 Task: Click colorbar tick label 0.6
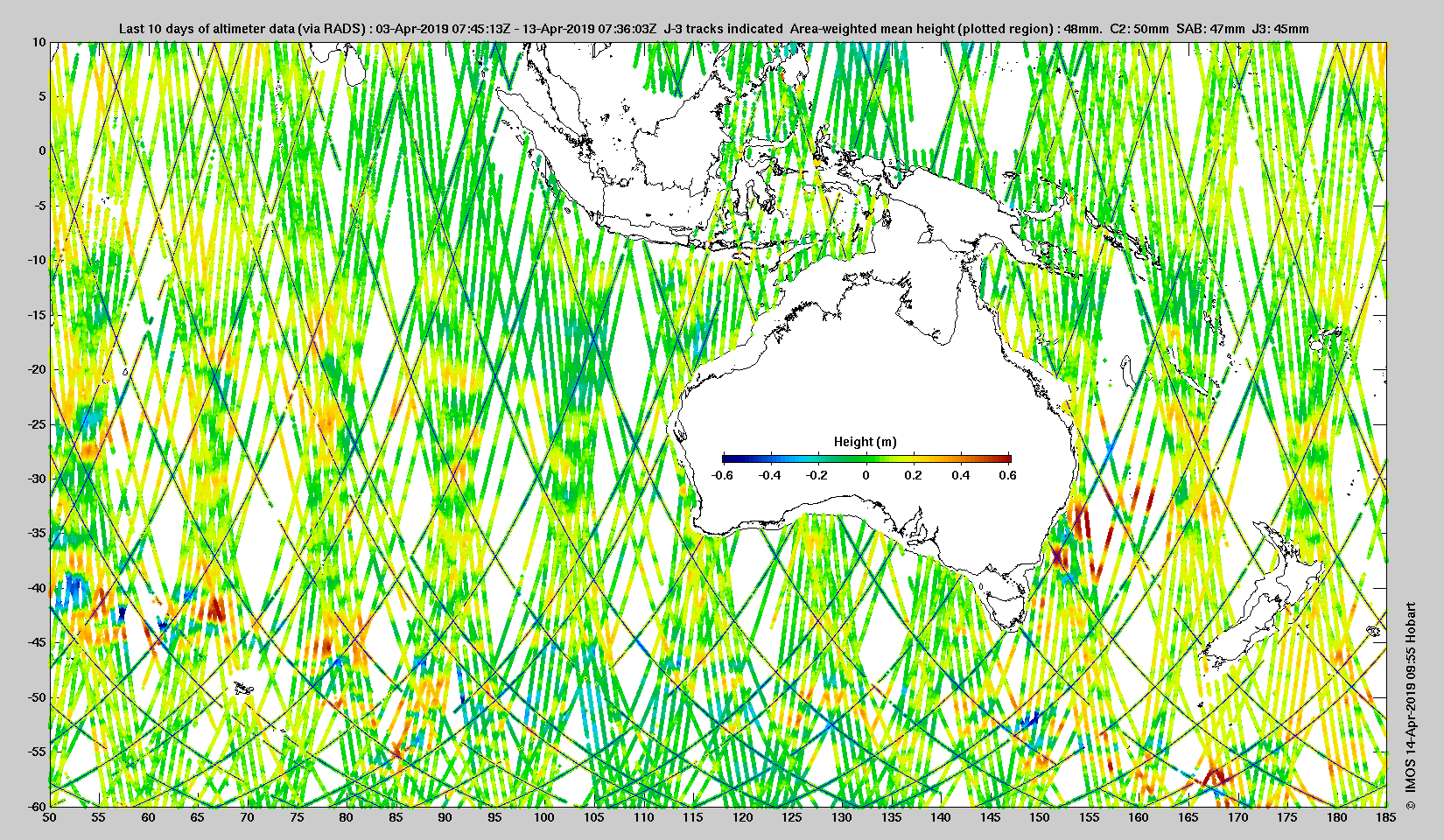(x=1007, y=475)
